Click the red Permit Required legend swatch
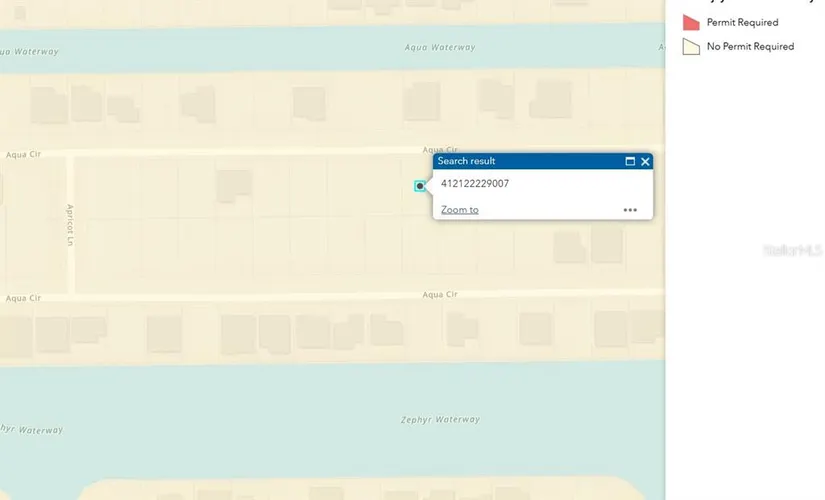This screenshot has width=825, height=500. (690, 22)
